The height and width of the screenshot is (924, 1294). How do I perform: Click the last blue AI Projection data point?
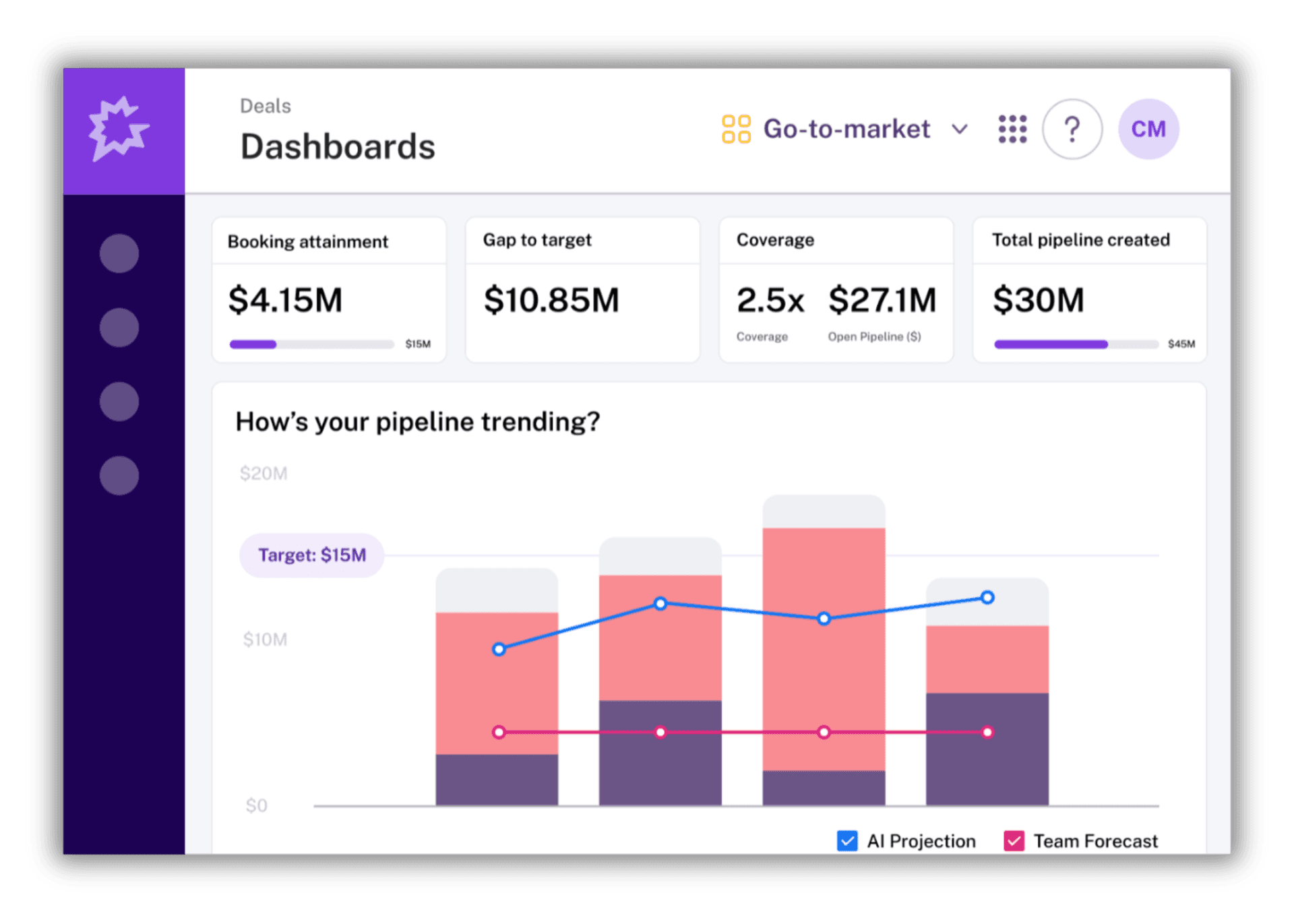click(x=987, y=597)
